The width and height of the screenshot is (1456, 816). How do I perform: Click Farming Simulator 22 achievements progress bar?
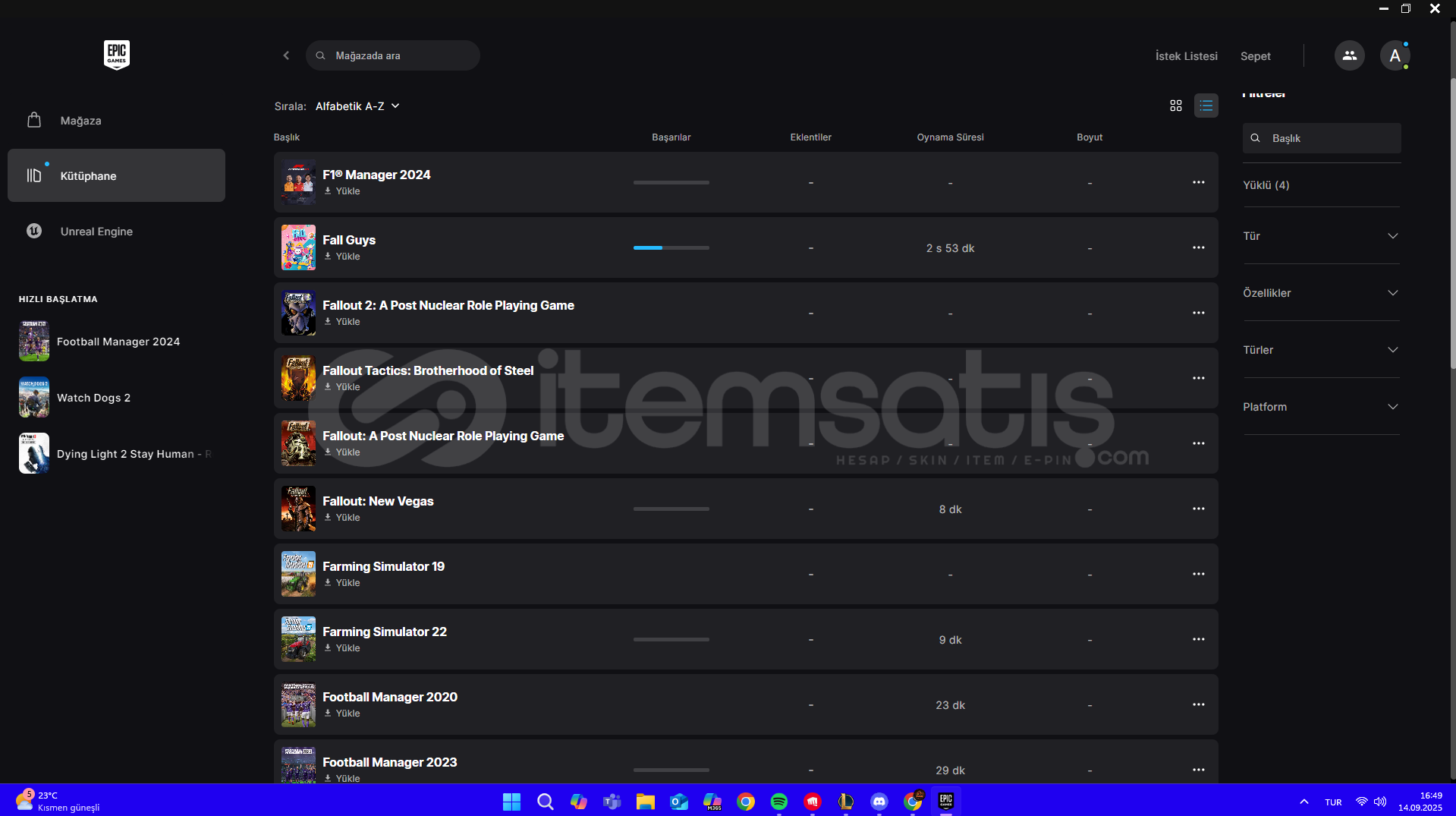[671, 639]
